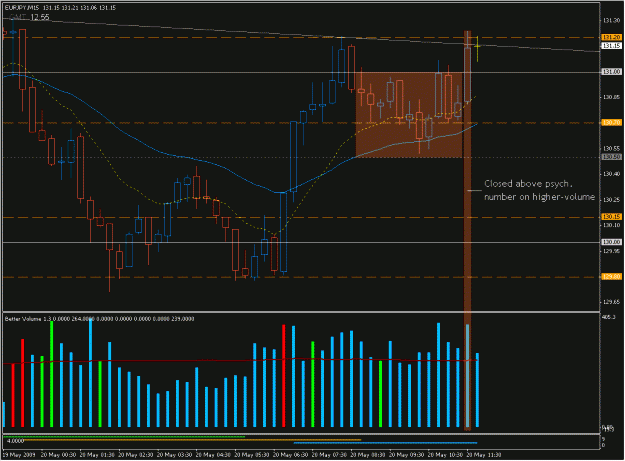625x461 pixels.
Task: Click the 405.3 volume scale value
Action: [x=609, y=317]
